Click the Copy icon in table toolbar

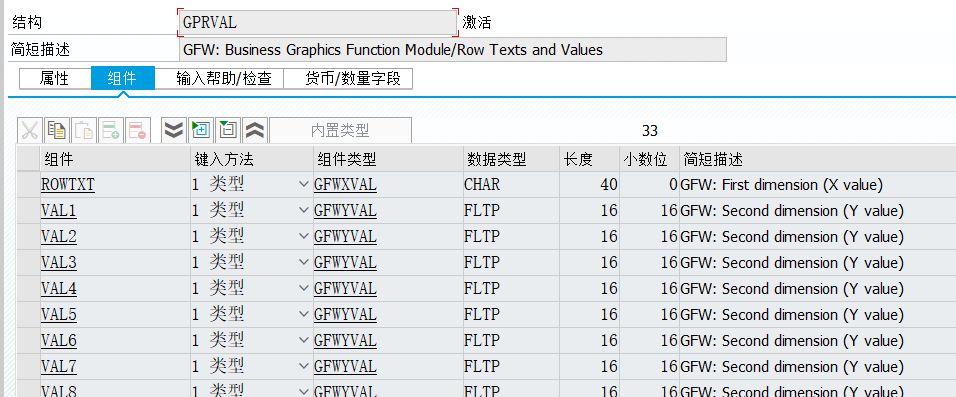click(57, 130)
